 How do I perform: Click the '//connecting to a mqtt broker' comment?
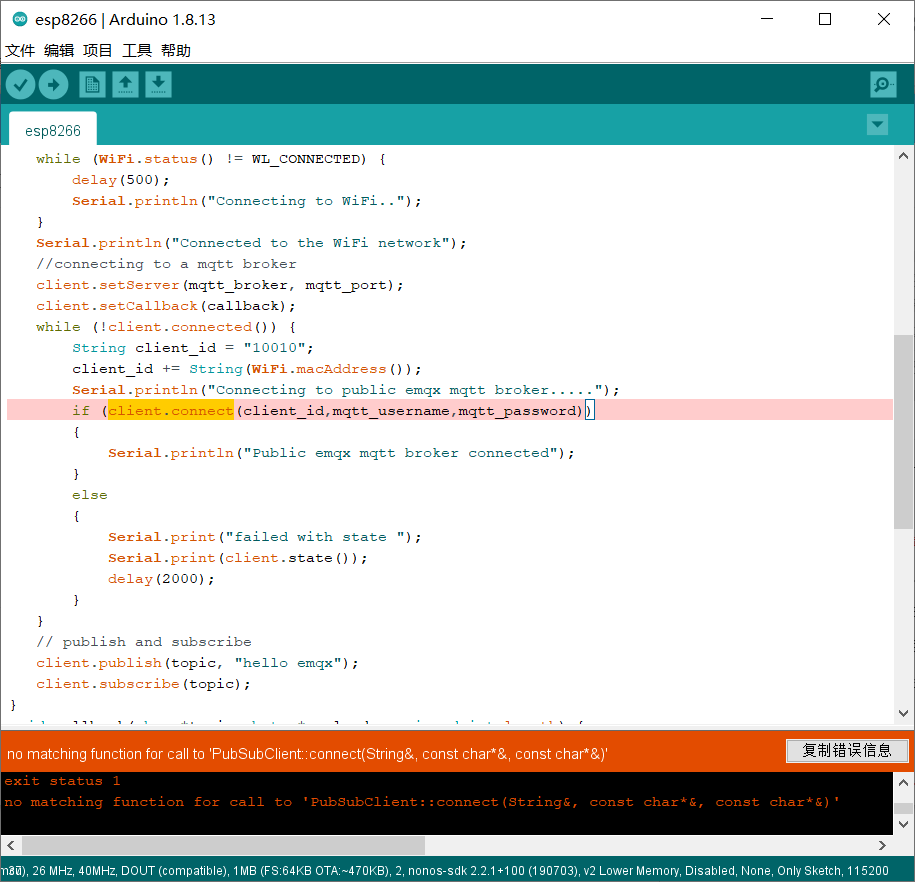coord(166,264)
